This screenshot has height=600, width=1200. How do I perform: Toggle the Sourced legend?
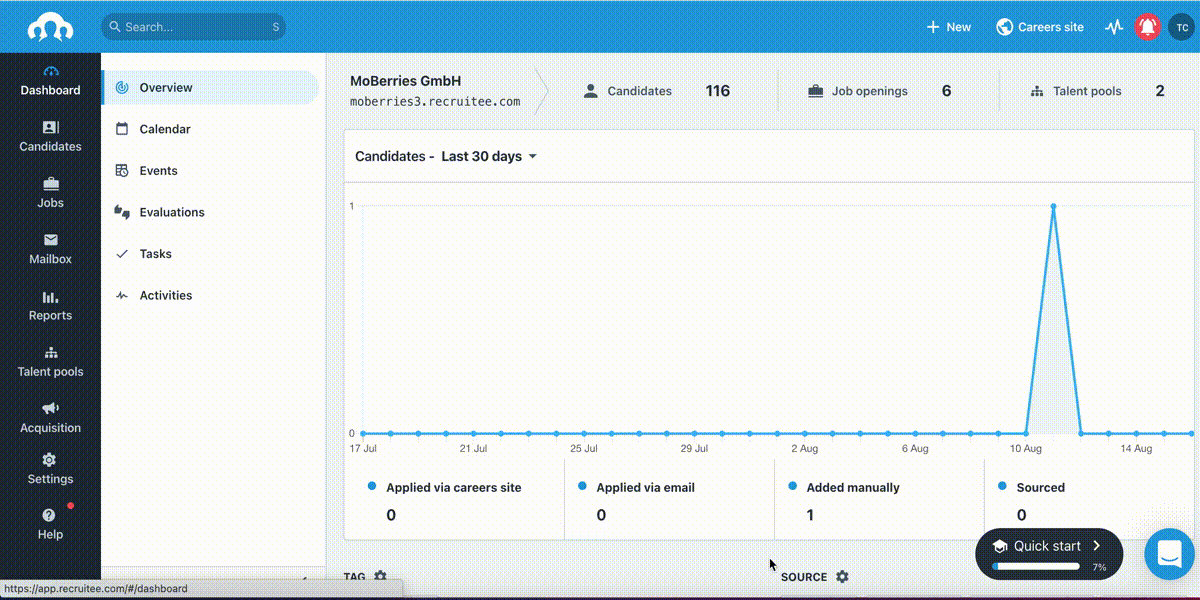[1031, 488]
